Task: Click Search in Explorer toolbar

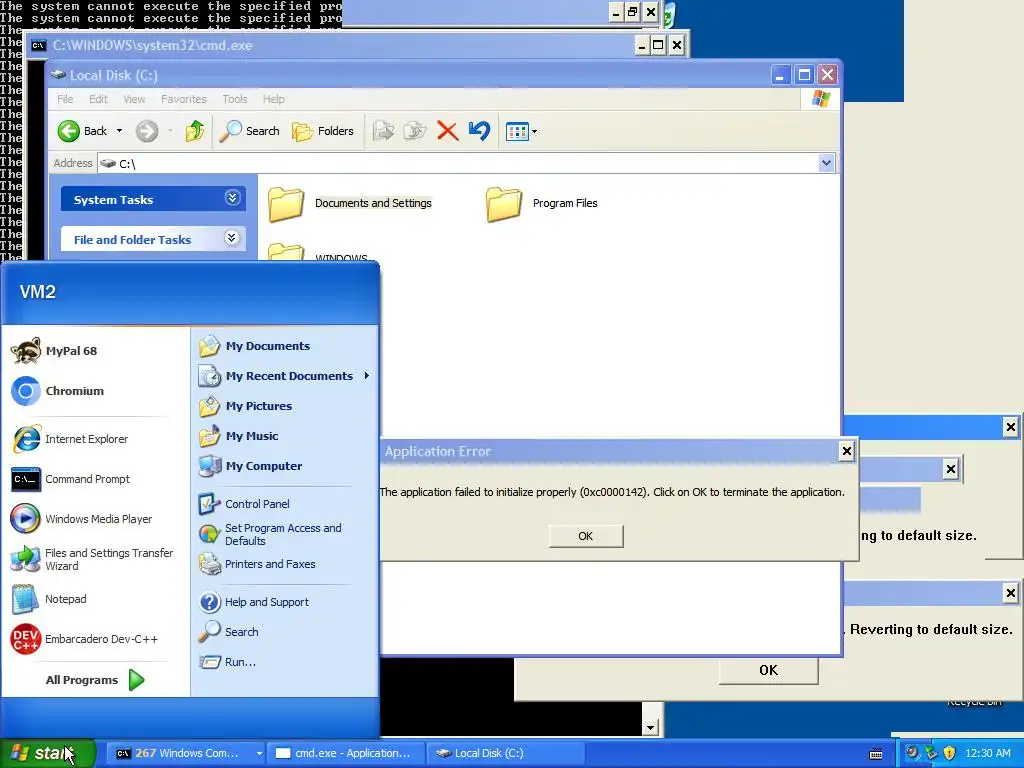Action: 249,131
